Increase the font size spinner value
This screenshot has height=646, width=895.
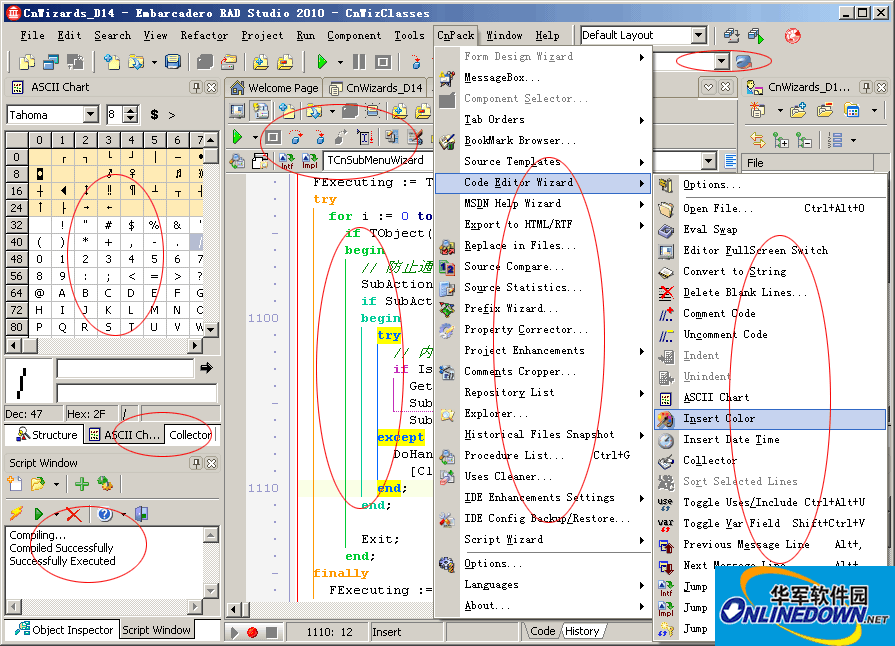[131, 111]
